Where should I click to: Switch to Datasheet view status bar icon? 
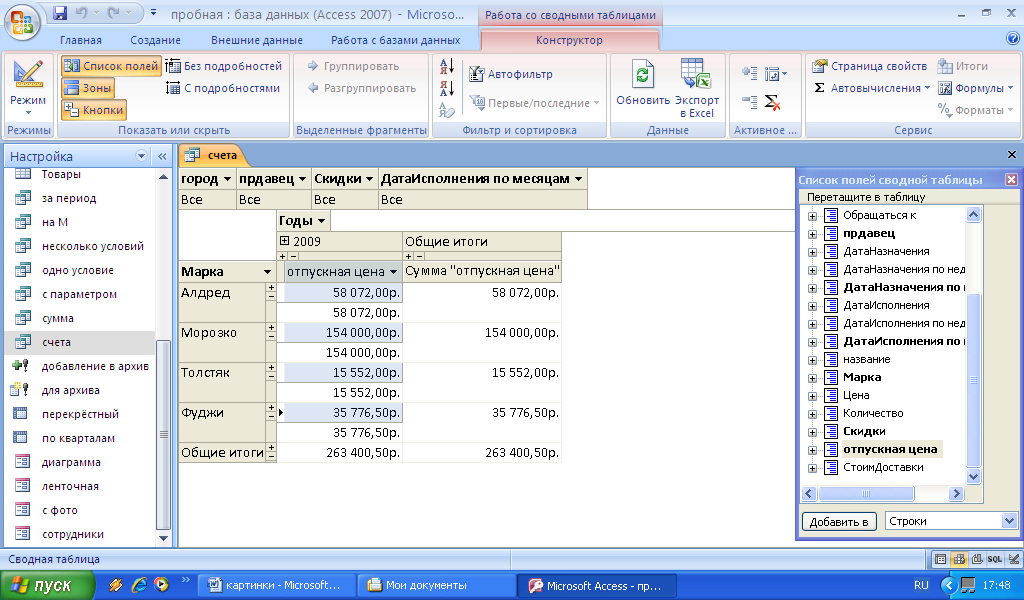940,559
